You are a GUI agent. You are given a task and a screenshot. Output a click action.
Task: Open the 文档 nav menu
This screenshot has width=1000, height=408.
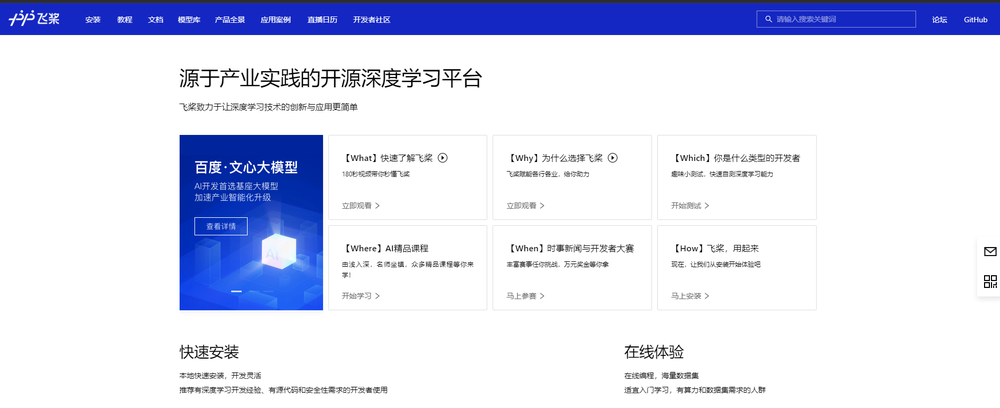156,20
